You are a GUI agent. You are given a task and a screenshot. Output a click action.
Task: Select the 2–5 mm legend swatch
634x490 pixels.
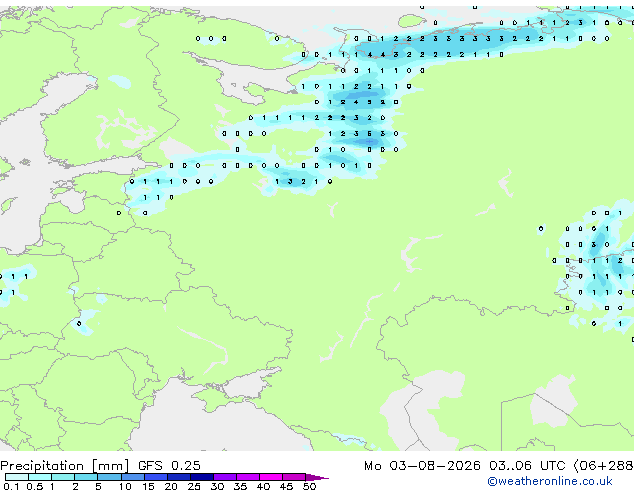pyautogui.click(x=86, y=477)
